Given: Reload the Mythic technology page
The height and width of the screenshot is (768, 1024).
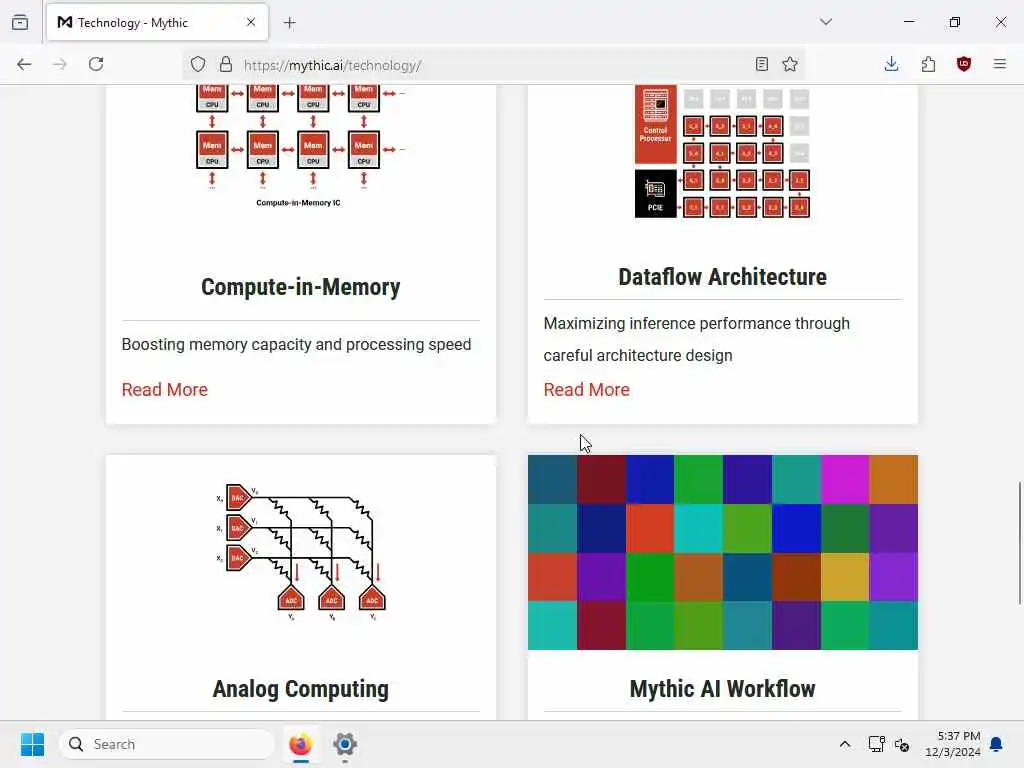Looking at the screenshot, I should [x=96, y=64].
